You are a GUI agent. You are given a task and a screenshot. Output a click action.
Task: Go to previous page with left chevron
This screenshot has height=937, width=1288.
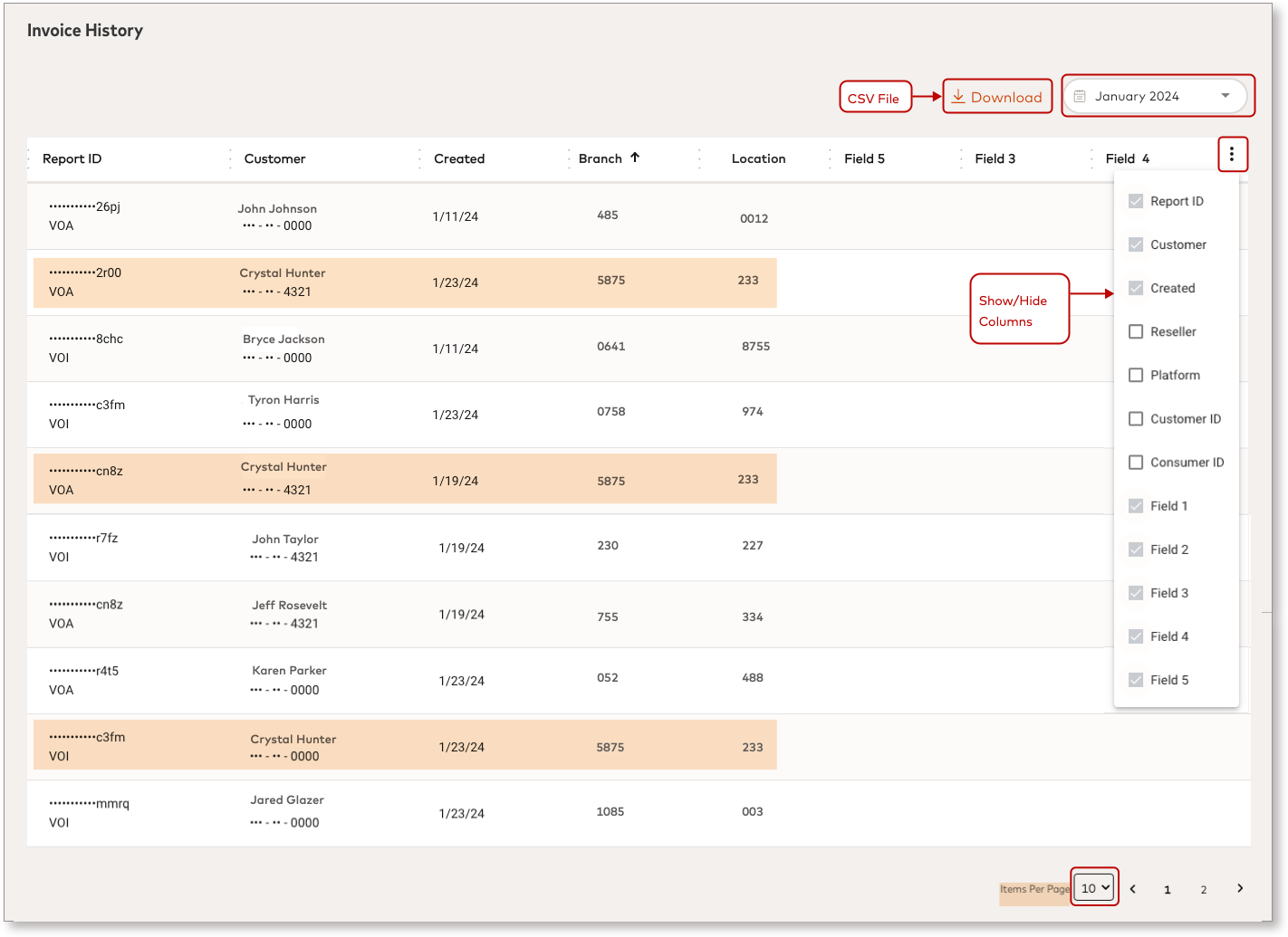(x=1132, y=889)
